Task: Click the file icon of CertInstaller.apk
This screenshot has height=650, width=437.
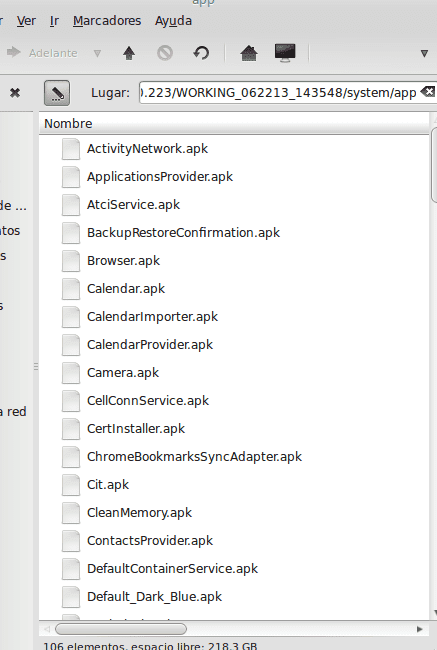Action: [71, 429]
